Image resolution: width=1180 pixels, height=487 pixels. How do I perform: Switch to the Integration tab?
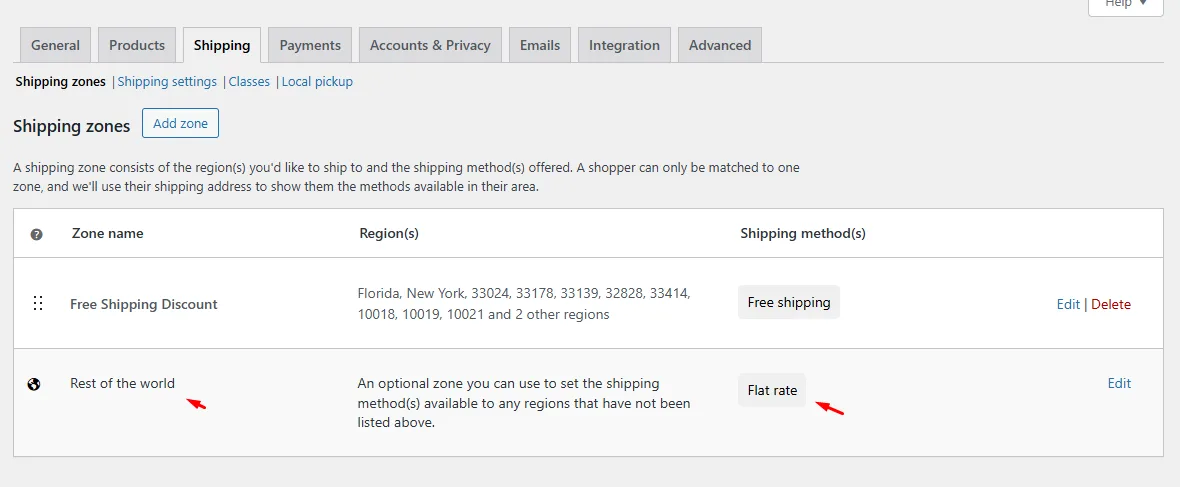624,45
